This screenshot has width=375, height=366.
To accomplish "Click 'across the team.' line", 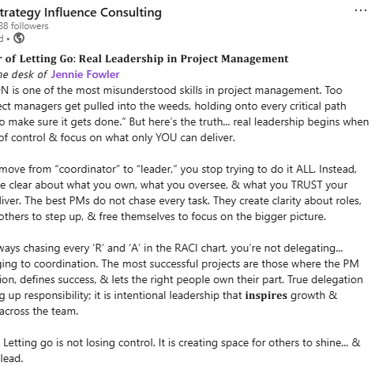I will (39, 311).
